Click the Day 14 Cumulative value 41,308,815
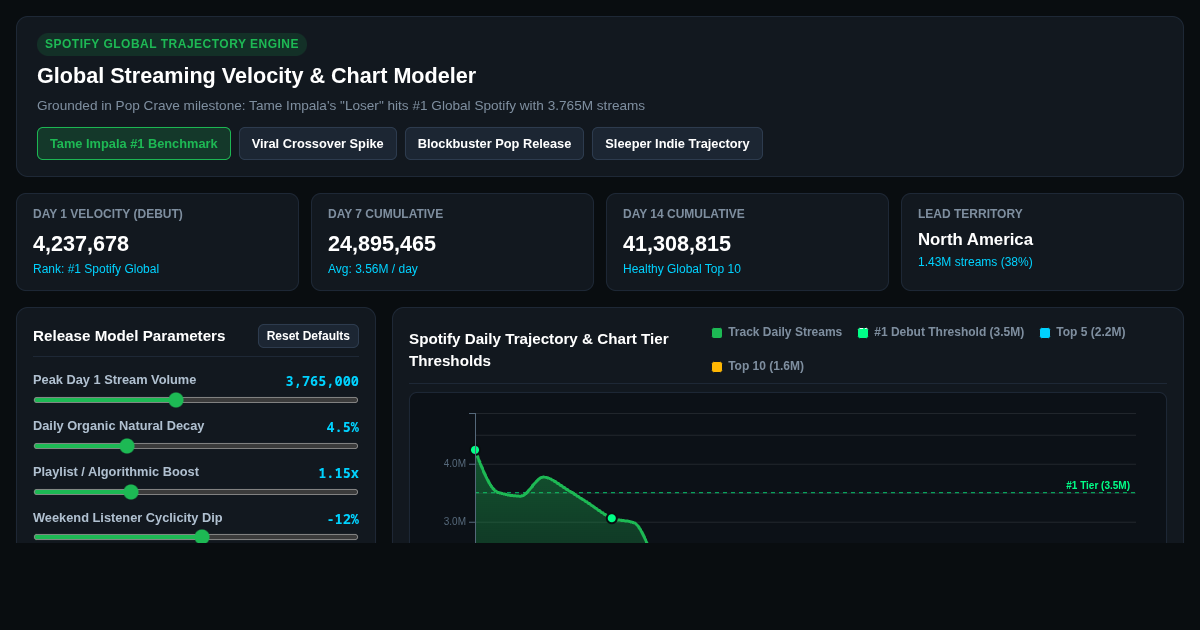Image resolution: width=1200 pixels, height=630 pixels. coord(677,244)
